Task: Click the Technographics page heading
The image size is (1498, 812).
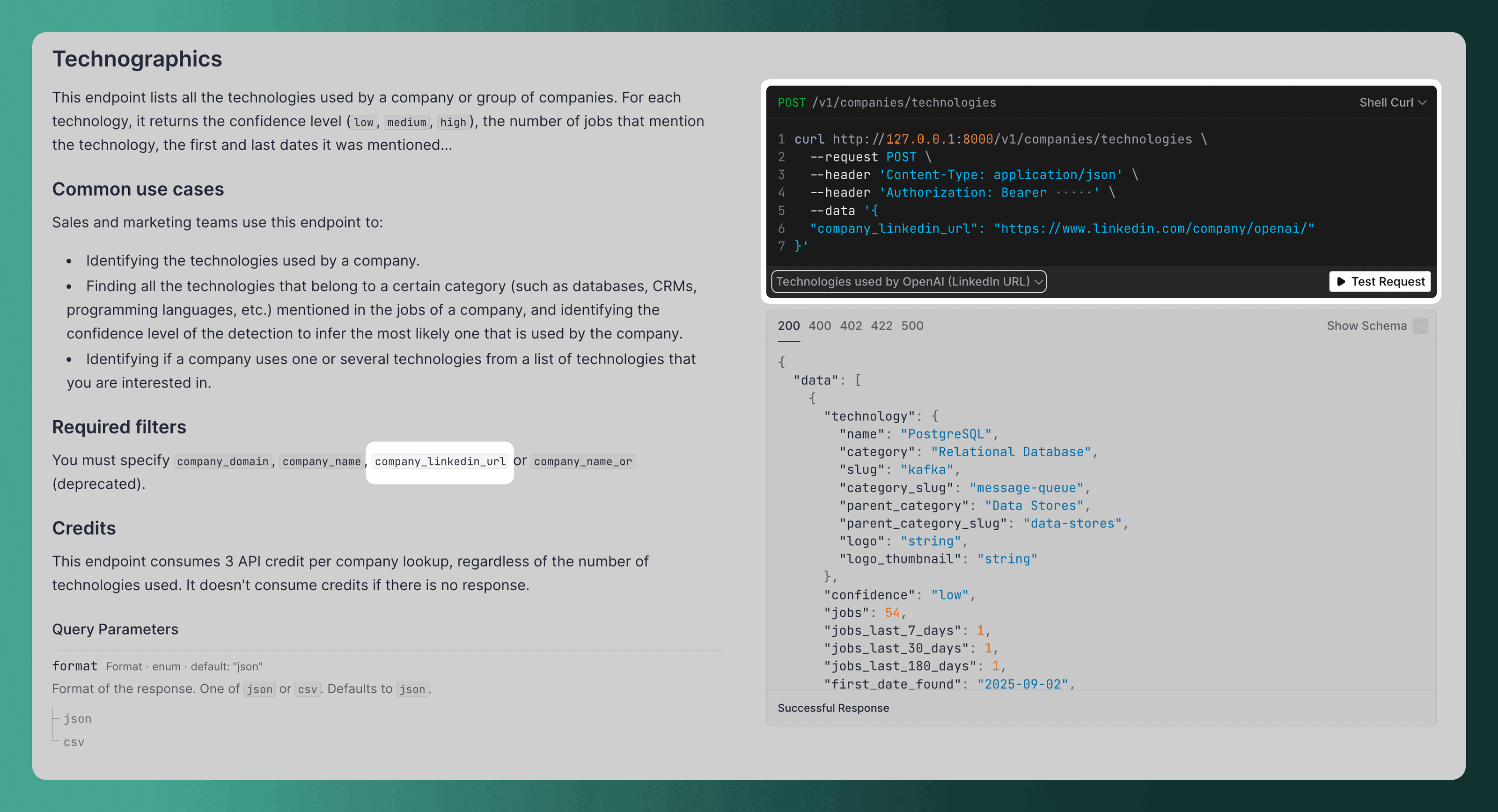Action: tap(137, 59)
